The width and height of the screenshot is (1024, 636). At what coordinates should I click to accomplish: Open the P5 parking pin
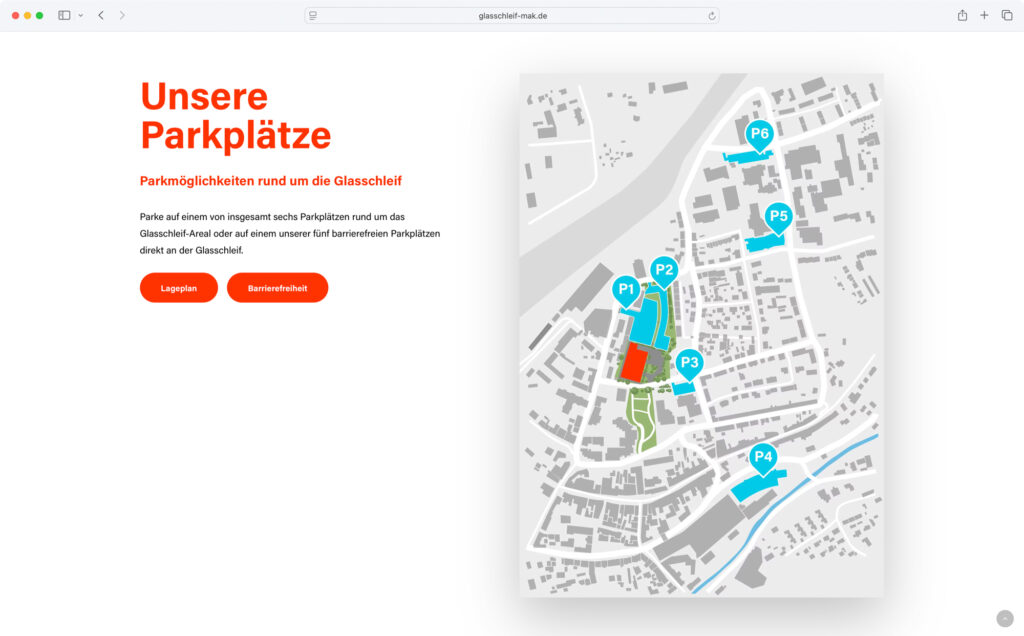[778, 218]
